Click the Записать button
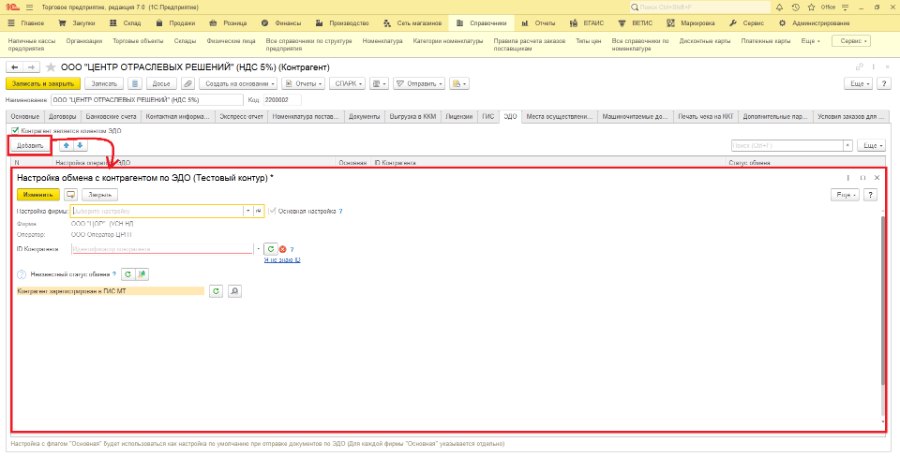900x457 pixels. point(104,84)
